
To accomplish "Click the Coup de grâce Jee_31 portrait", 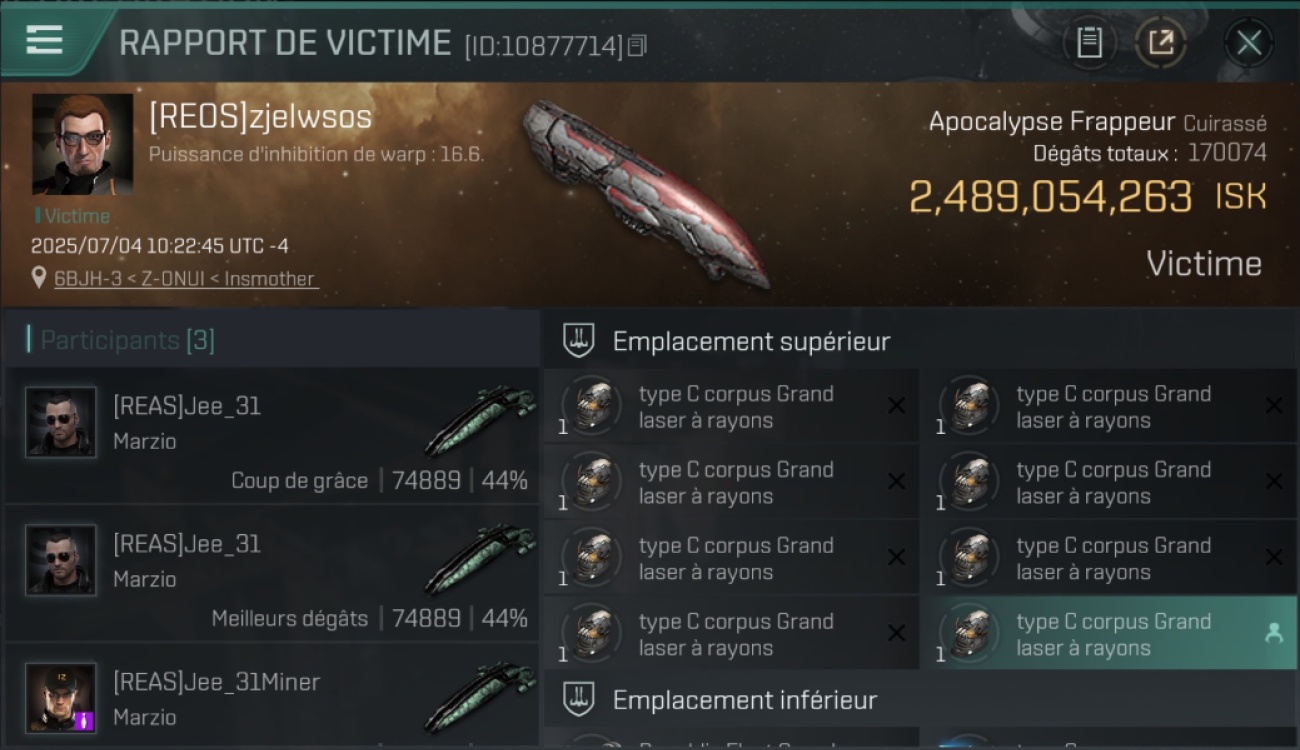I will point(61,422).
